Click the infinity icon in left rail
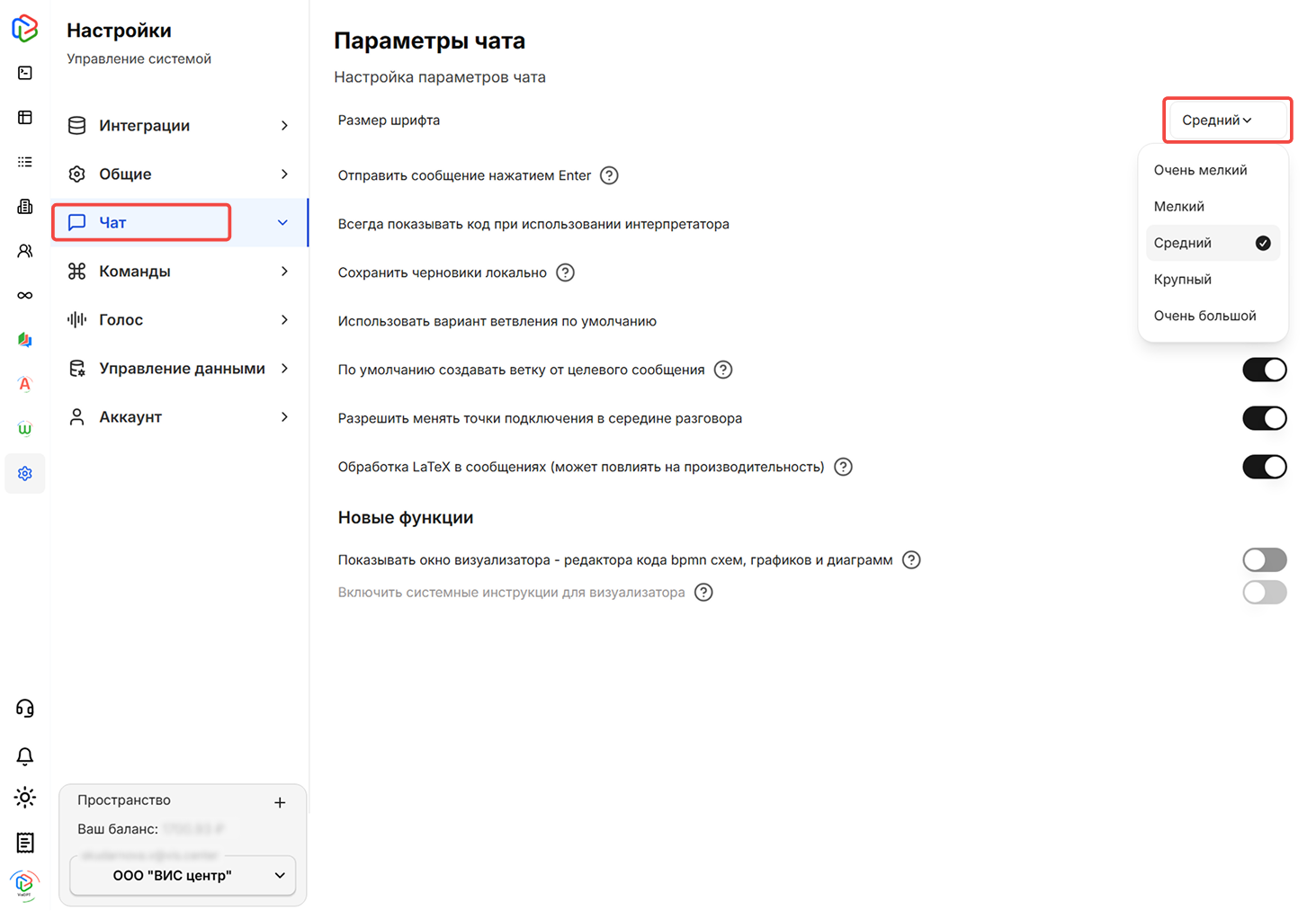This screenshot has width=1316, height=911. (25, 295)
